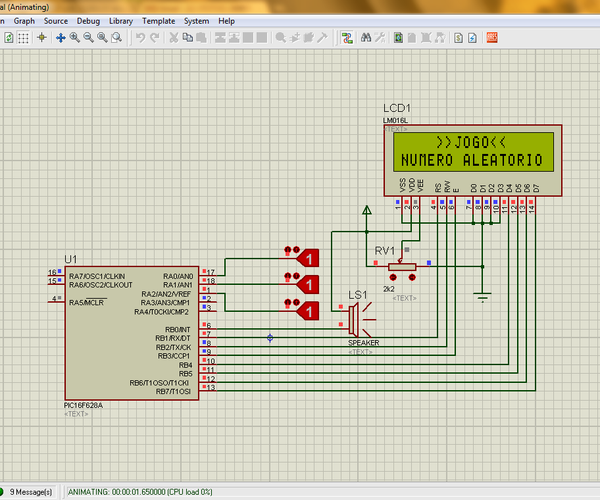
Task: Open the Library menu
Action: [x=120, y=20]
